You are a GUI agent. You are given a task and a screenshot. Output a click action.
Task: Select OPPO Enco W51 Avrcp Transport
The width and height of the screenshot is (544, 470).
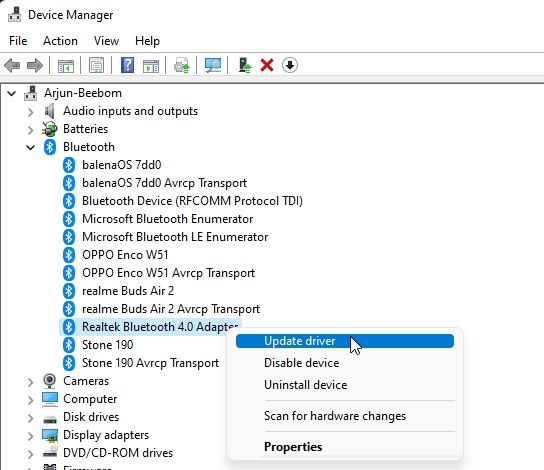(x=168, y=273)
